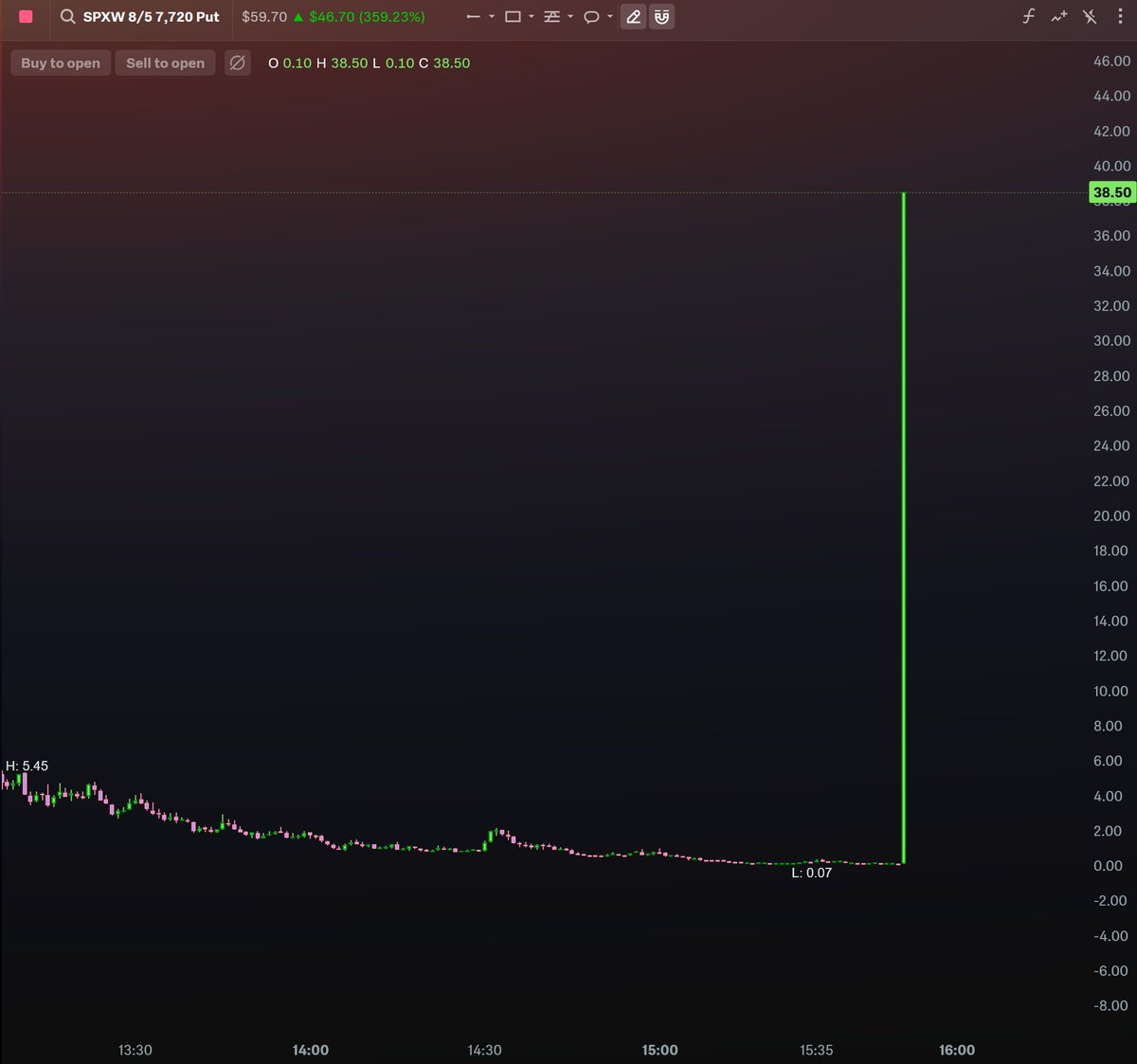Click the 14:30 time axis label
The image size is (1137, 1064).
tap(485, 1050)
